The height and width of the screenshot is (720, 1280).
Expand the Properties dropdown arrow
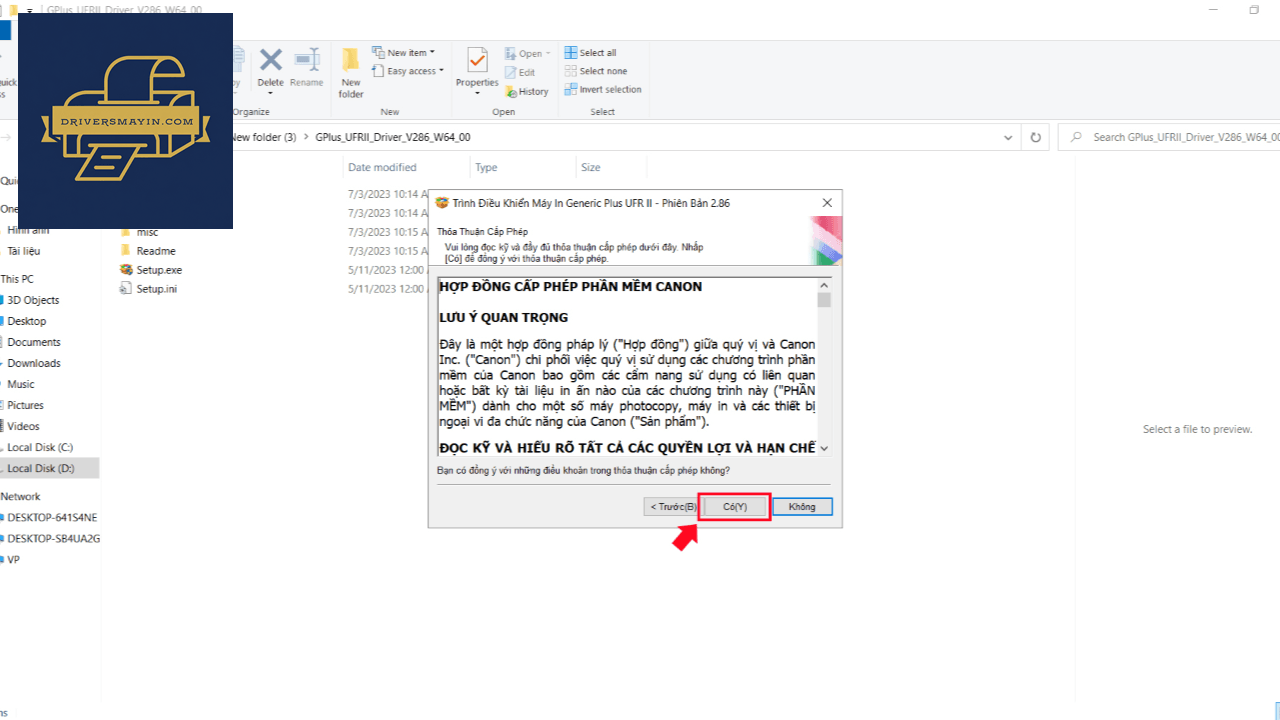477,94
